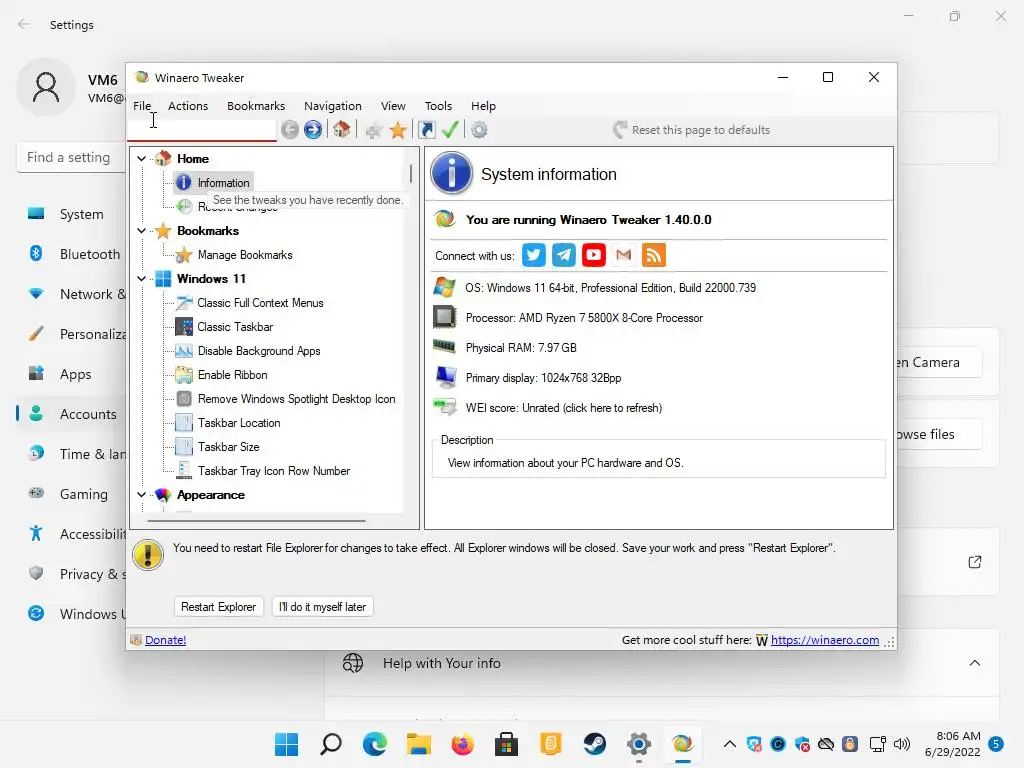
Task: Open Gaming in Settings sidebar
Action: [x=72, y=494]
